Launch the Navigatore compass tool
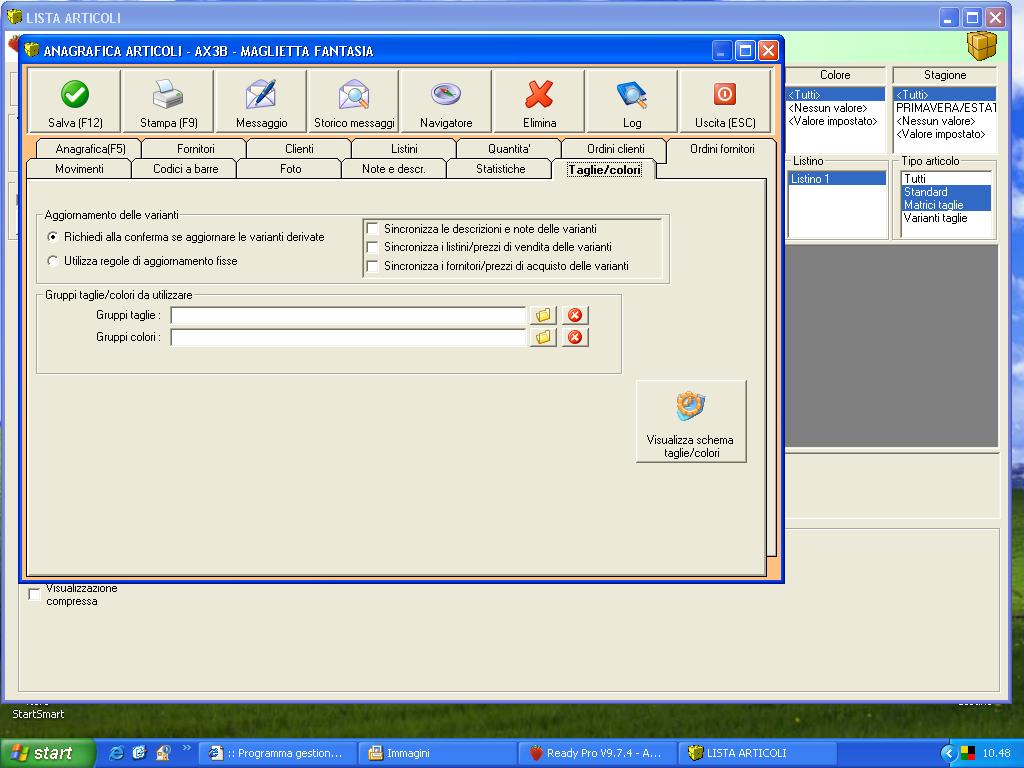Image resolution: width=1024 pixels, height=768 pixels. point(447,101)
